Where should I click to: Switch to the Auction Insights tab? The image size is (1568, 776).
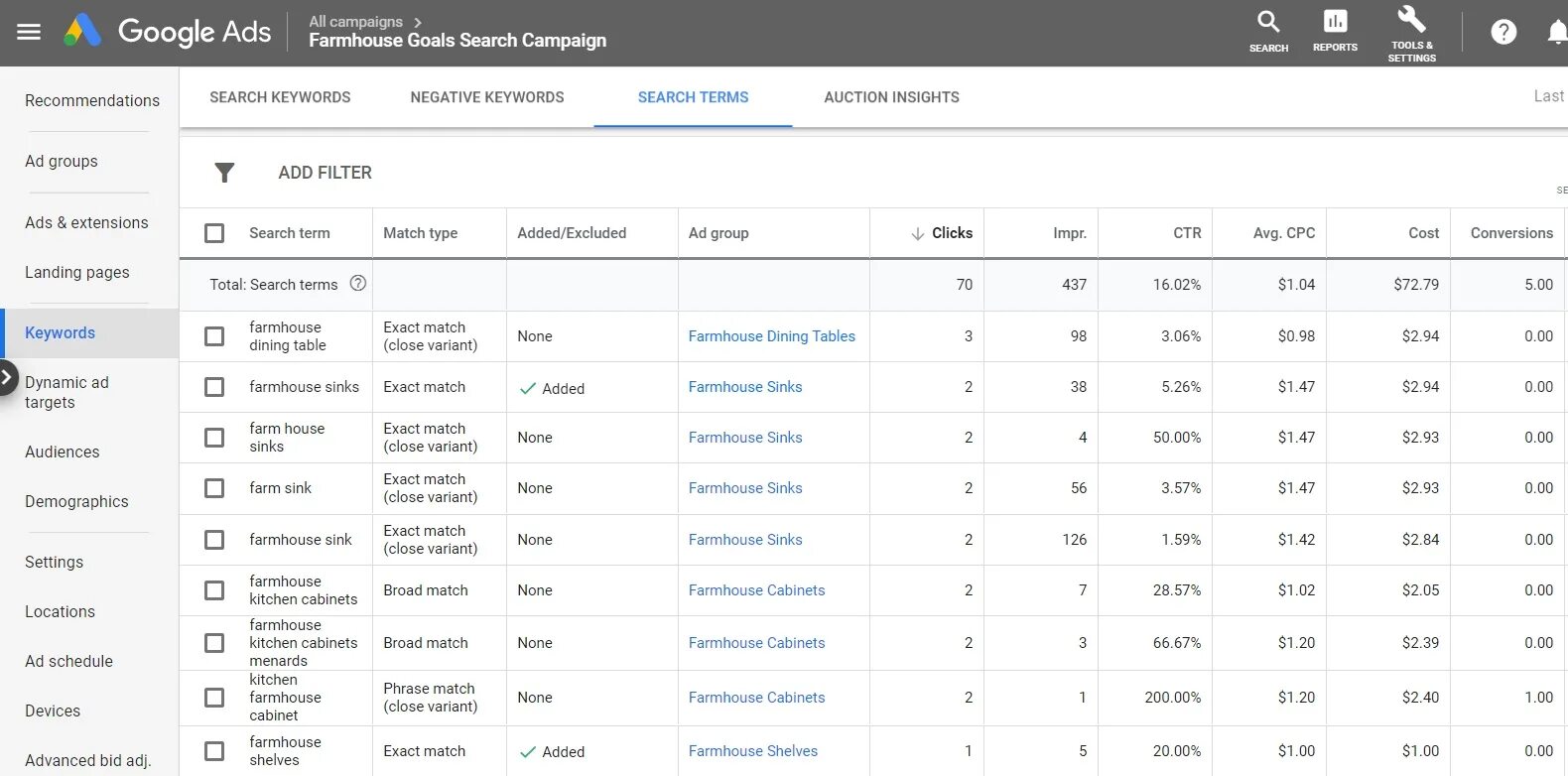point(891,97)
